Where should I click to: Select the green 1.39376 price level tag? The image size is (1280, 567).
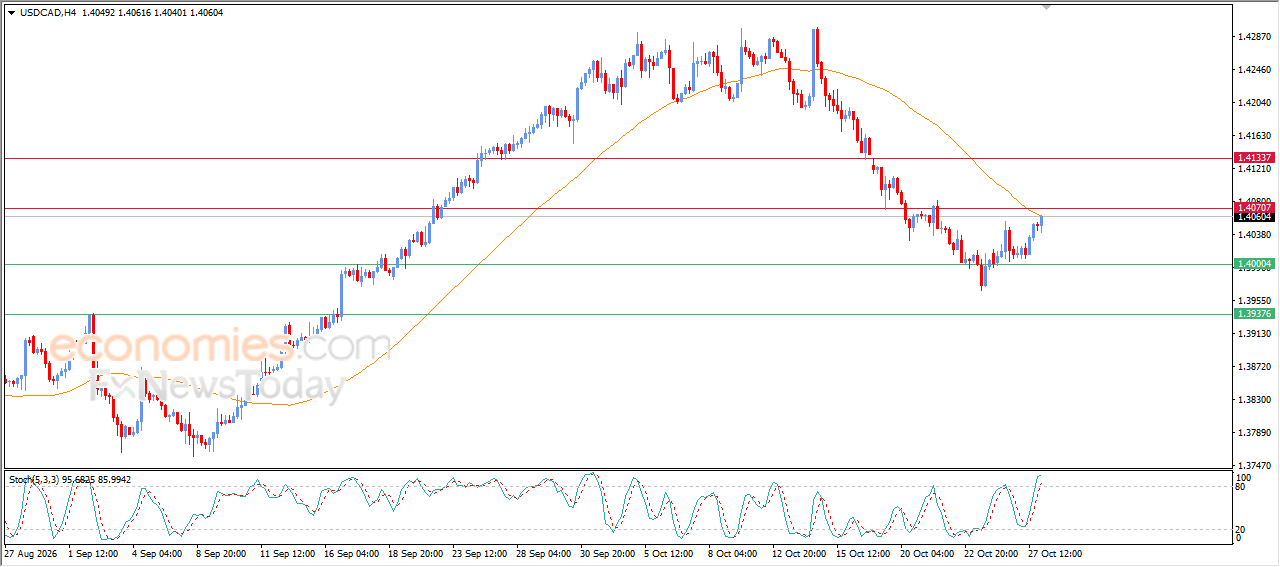coord(1254,314)
